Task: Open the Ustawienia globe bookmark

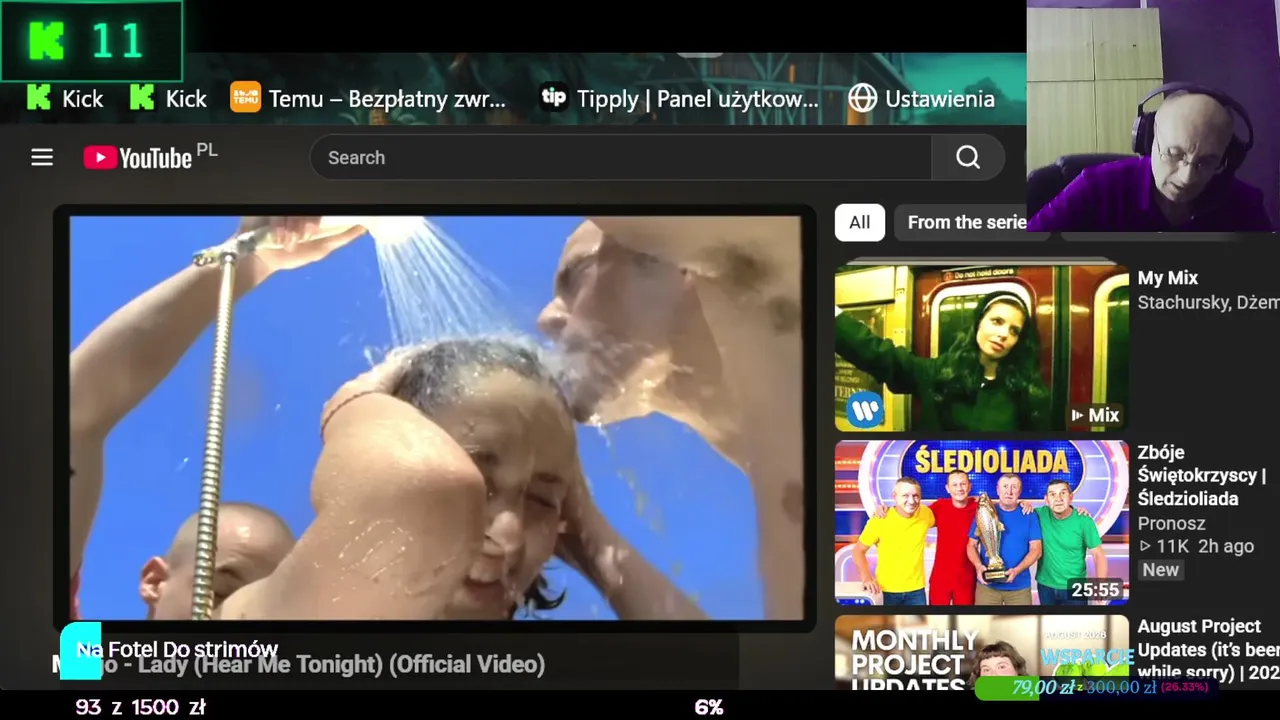Action: (921, 98)
